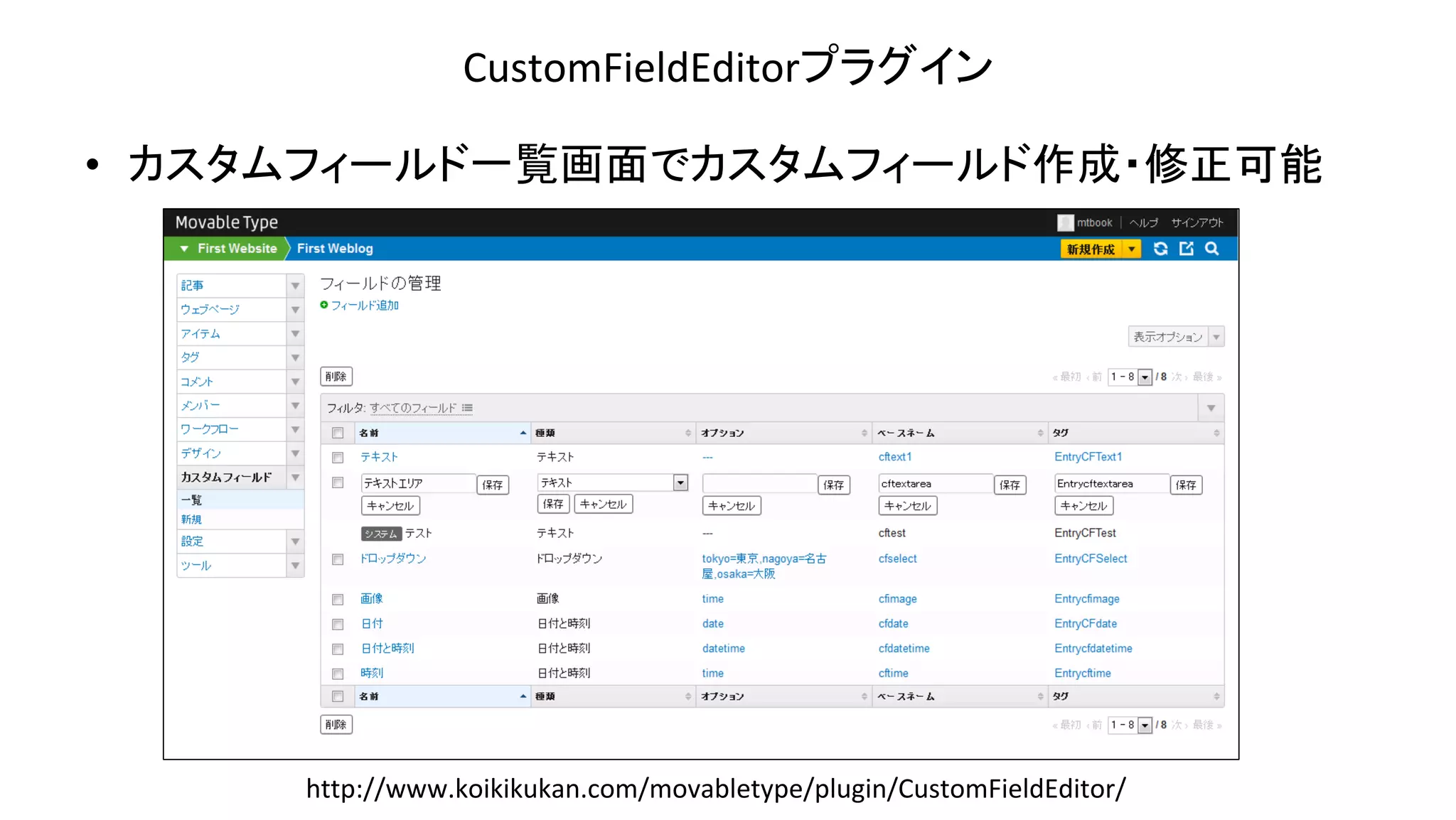Click the ヘルプ link
The height and width of the screenshot is (820, 1456).
click(1144, 223)
